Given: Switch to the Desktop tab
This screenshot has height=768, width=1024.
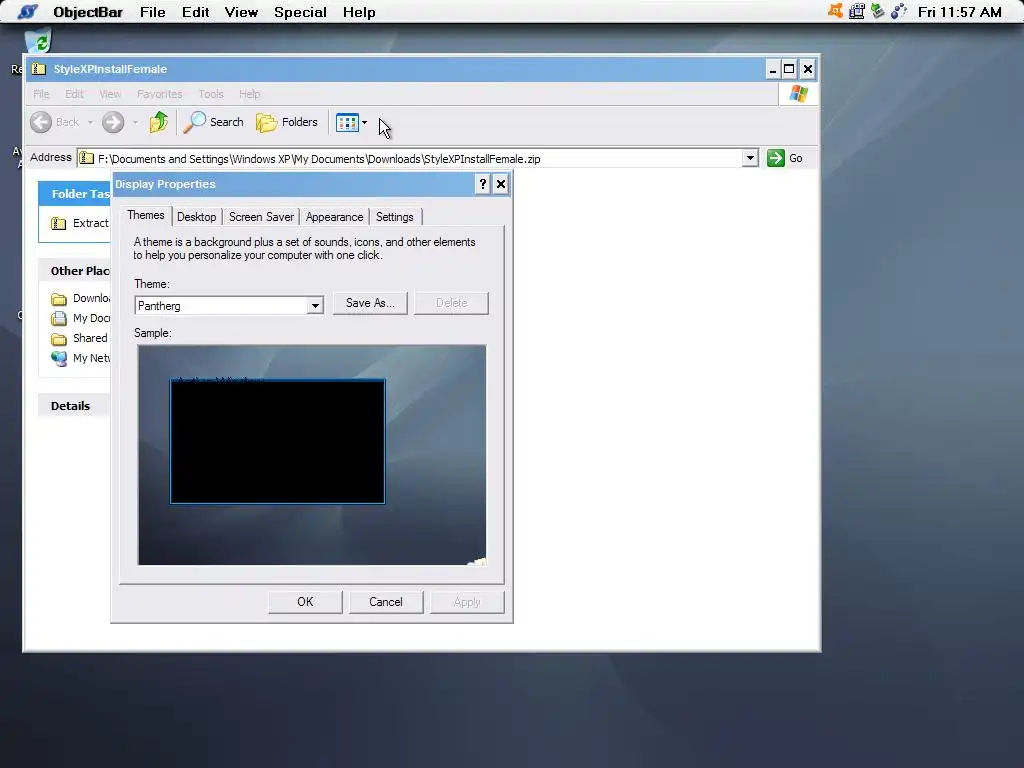Looking at the screenshot, I should (x=197, y=217).
